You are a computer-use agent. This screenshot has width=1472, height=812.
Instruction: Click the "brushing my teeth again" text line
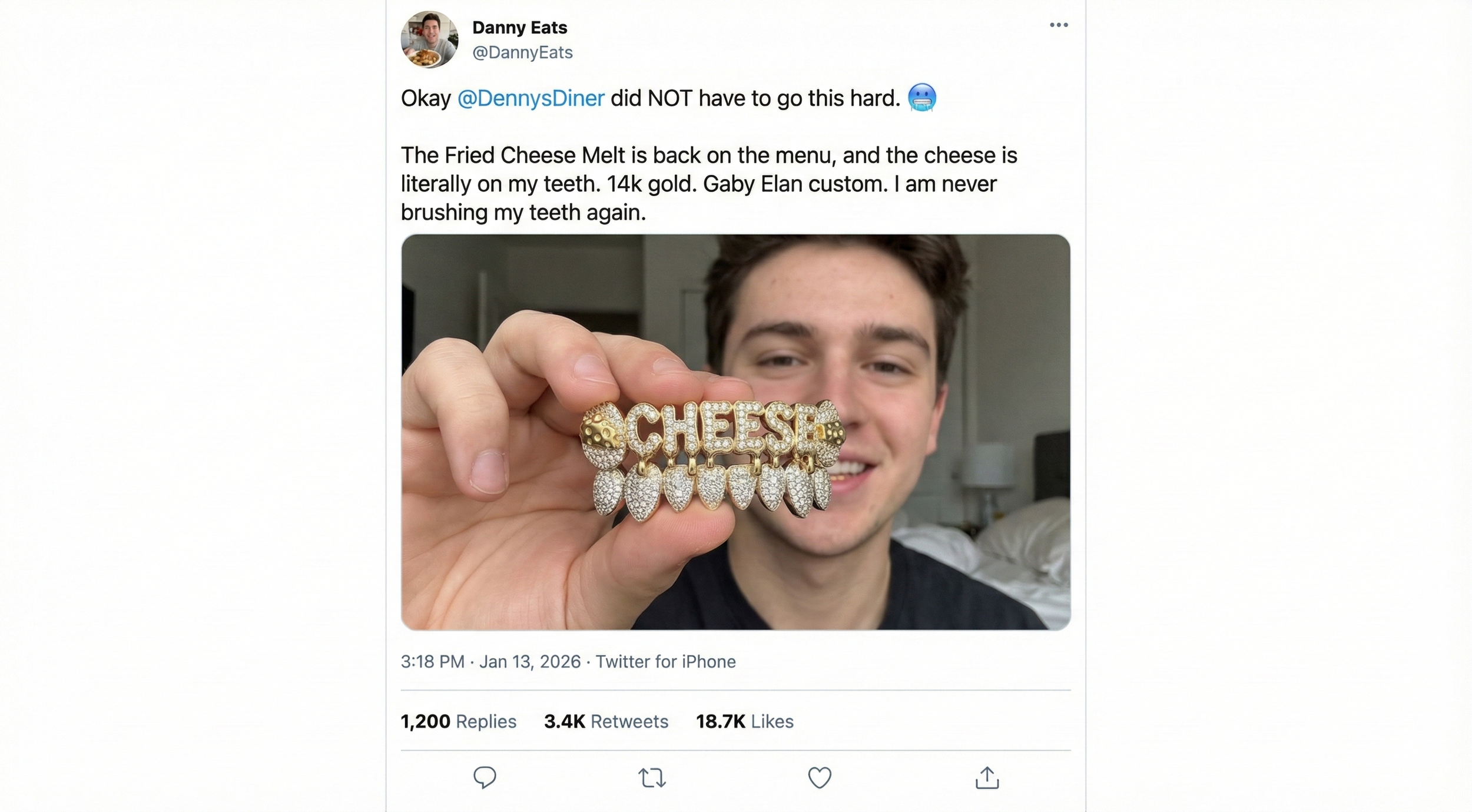point(523,213)
